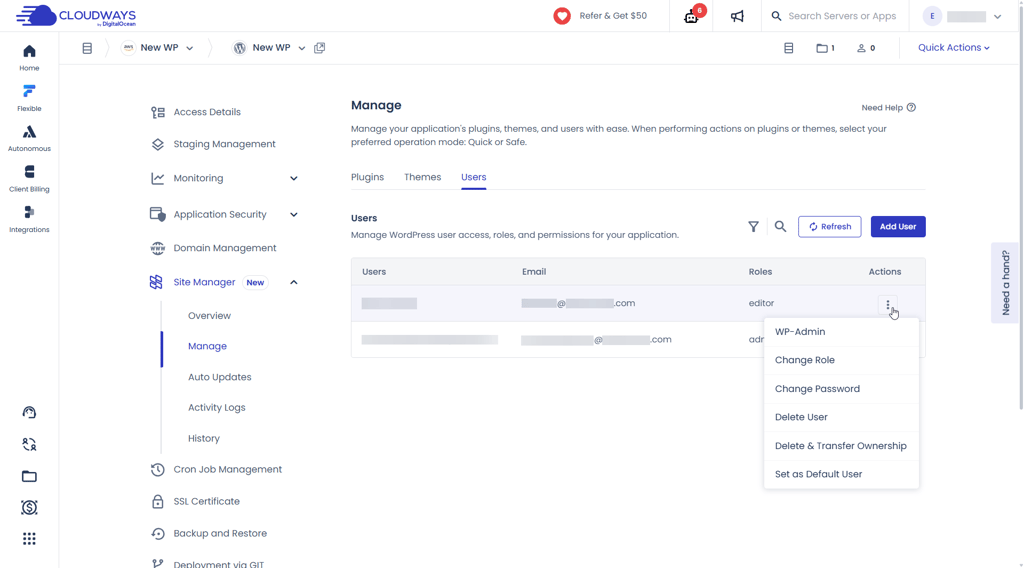
Task: Click the filter funnel icon for Users
Action: click(x=753, y=227)
